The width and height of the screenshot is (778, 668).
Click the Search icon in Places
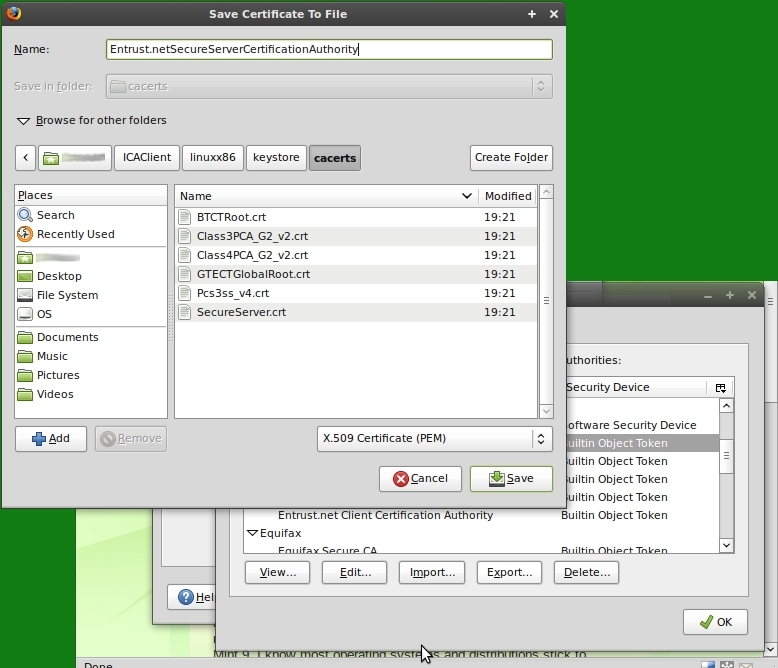coord(26,215)
